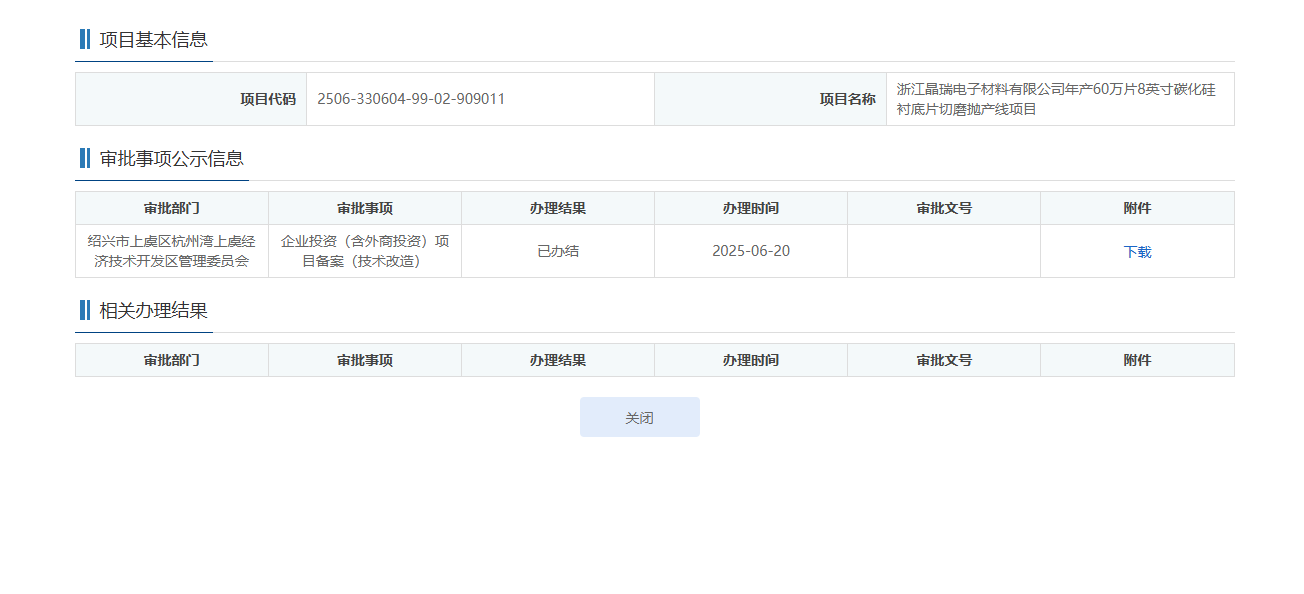Viewport: 1304px width, 594px height.
Task: Click 审批文号 header in 审批事项公示信息 table
Action: tap(944, 209)
